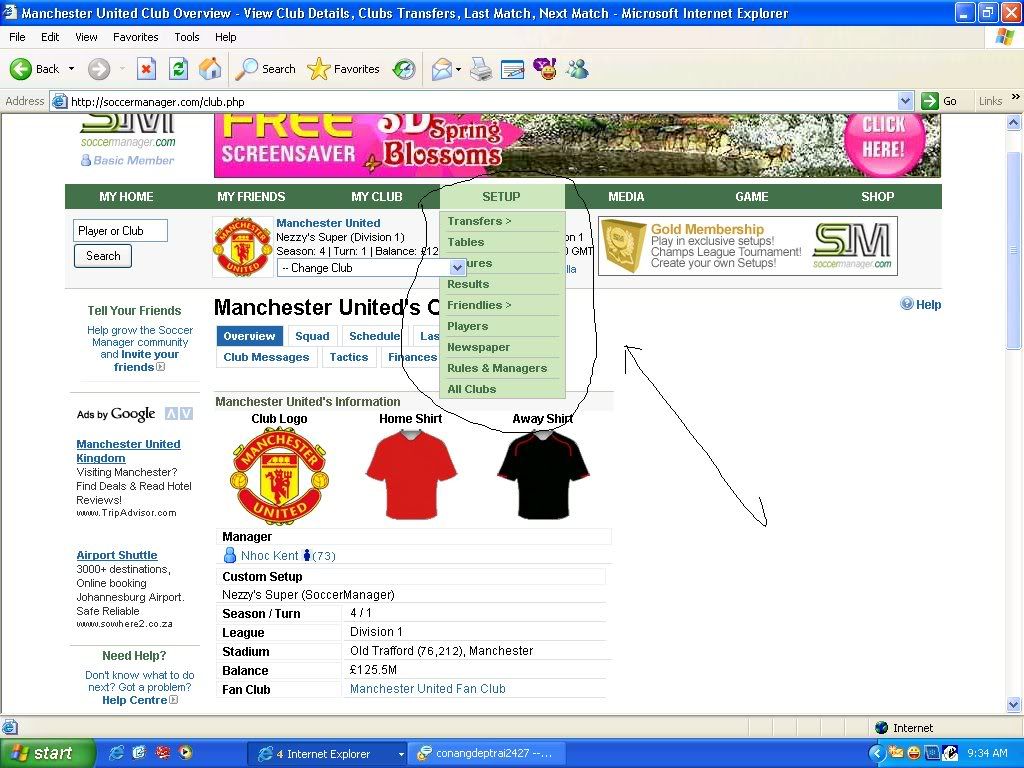1024x768 pixels.
Task: Click the blue Help question icon
Action: (x=906, y=304)
